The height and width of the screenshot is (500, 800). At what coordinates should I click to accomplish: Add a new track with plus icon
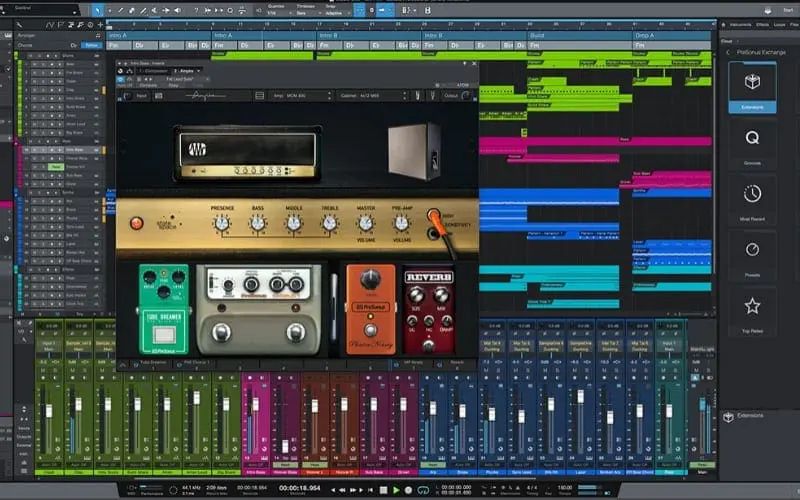tap(100, 24)
